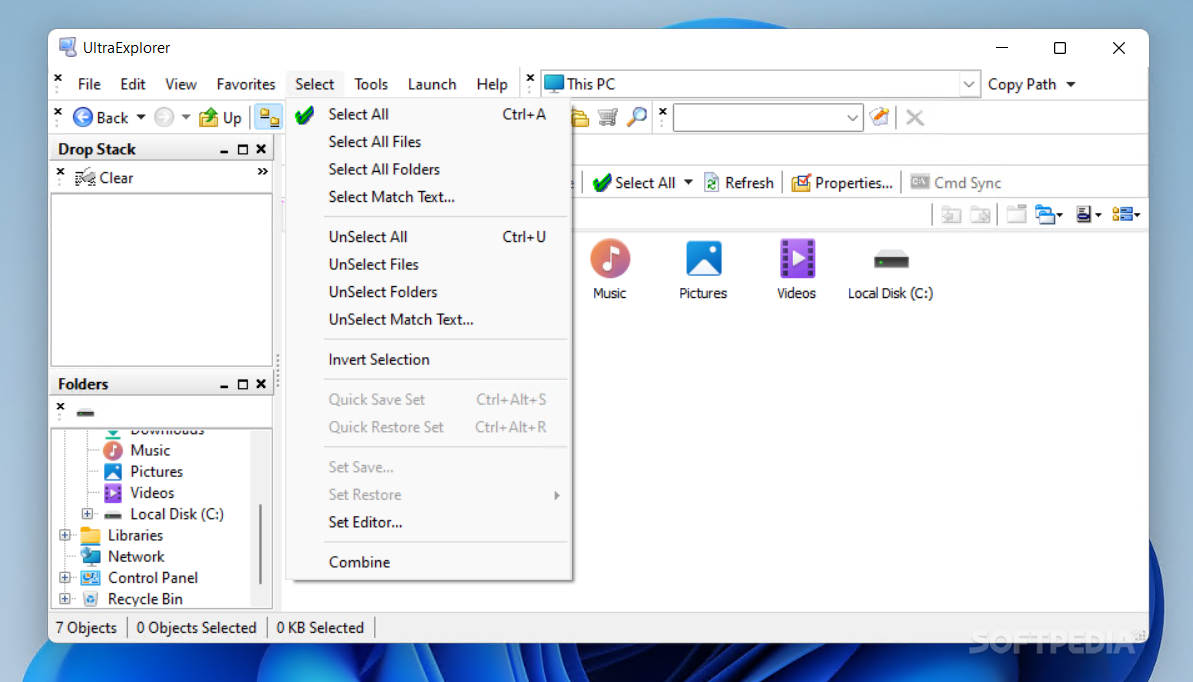Image resolution: width=1193 pixels, height=682 pixels.
Task: Close the Folders panel
Action: 261,384
